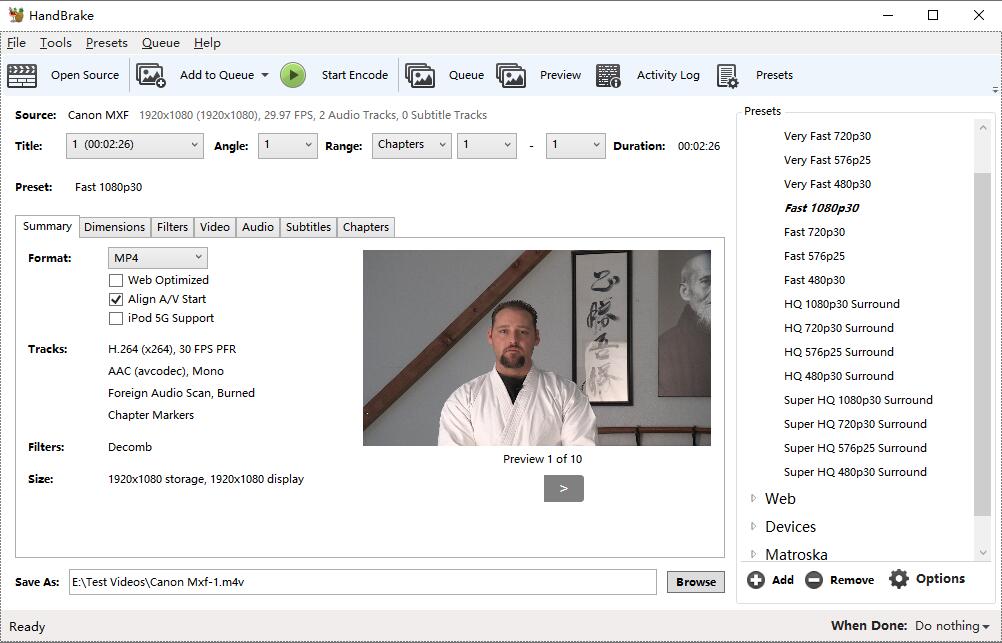This screenshot has height=643, width=1002.
Task: Enable the Web Optimized checkbox
Action: point(116,280)
